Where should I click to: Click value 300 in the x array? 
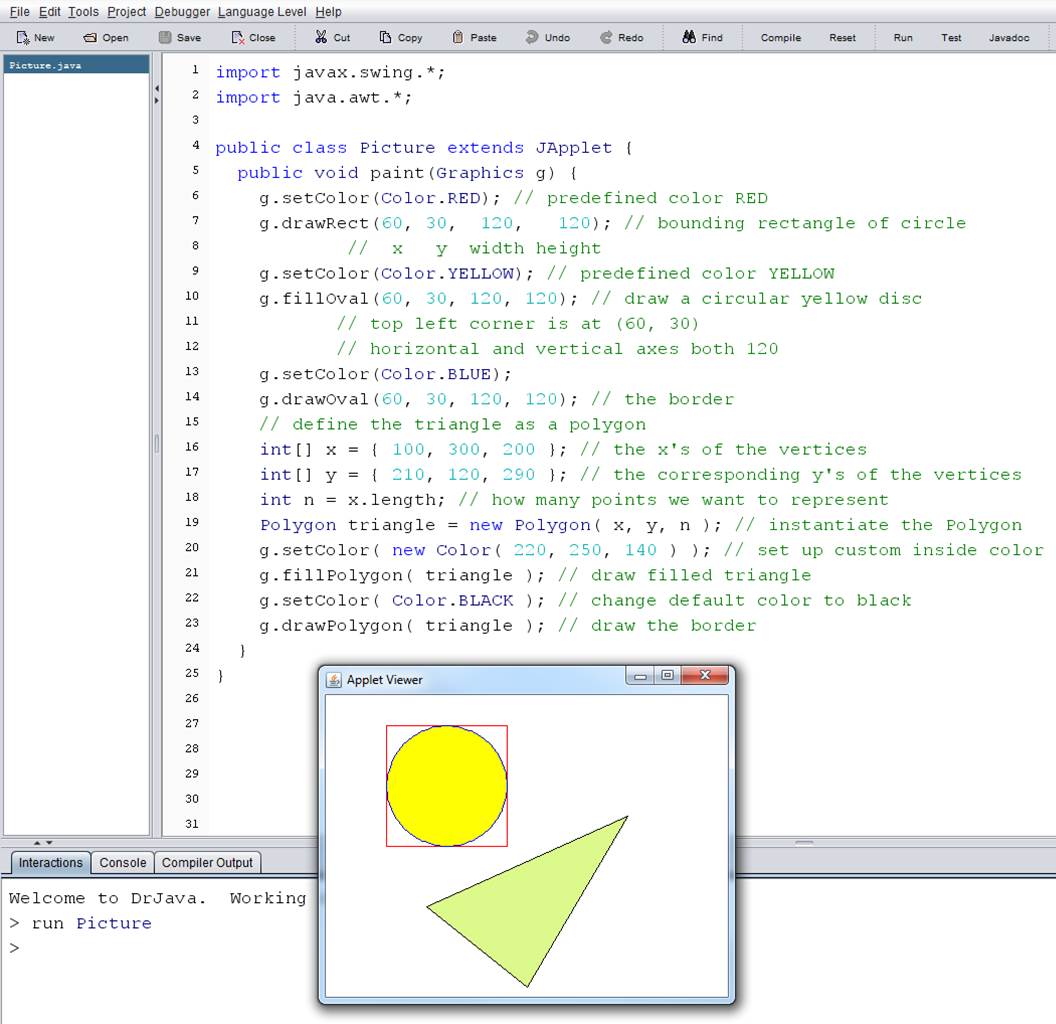[x=463, y=449]
